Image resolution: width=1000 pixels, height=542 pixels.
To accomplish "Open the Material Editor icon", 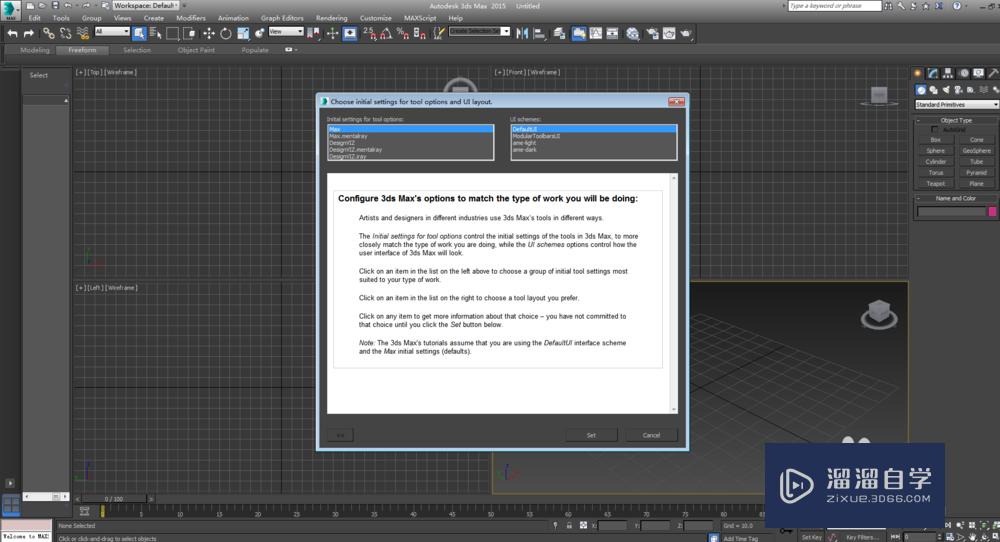I will [x=632, y=33].
